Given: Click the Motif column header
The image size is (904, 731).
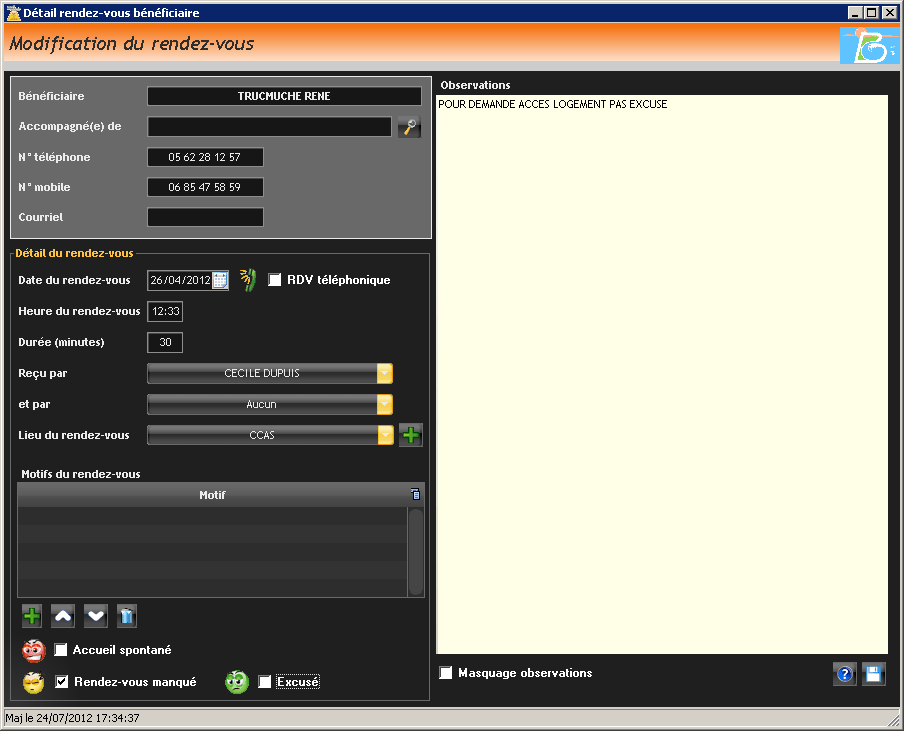Looking at the screenshot, I should 212,495.
